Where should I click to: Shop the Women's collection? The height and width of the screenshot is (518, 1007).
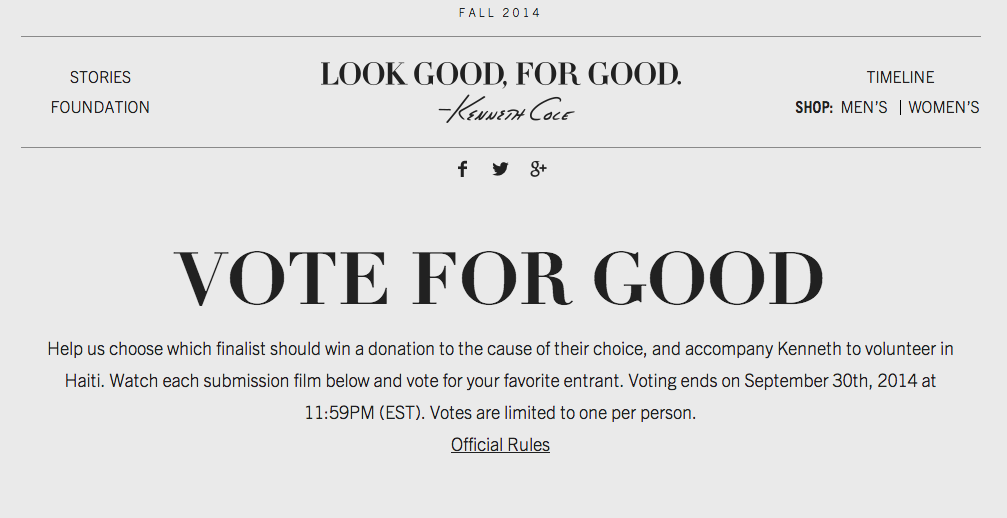(x=943, y=107)
